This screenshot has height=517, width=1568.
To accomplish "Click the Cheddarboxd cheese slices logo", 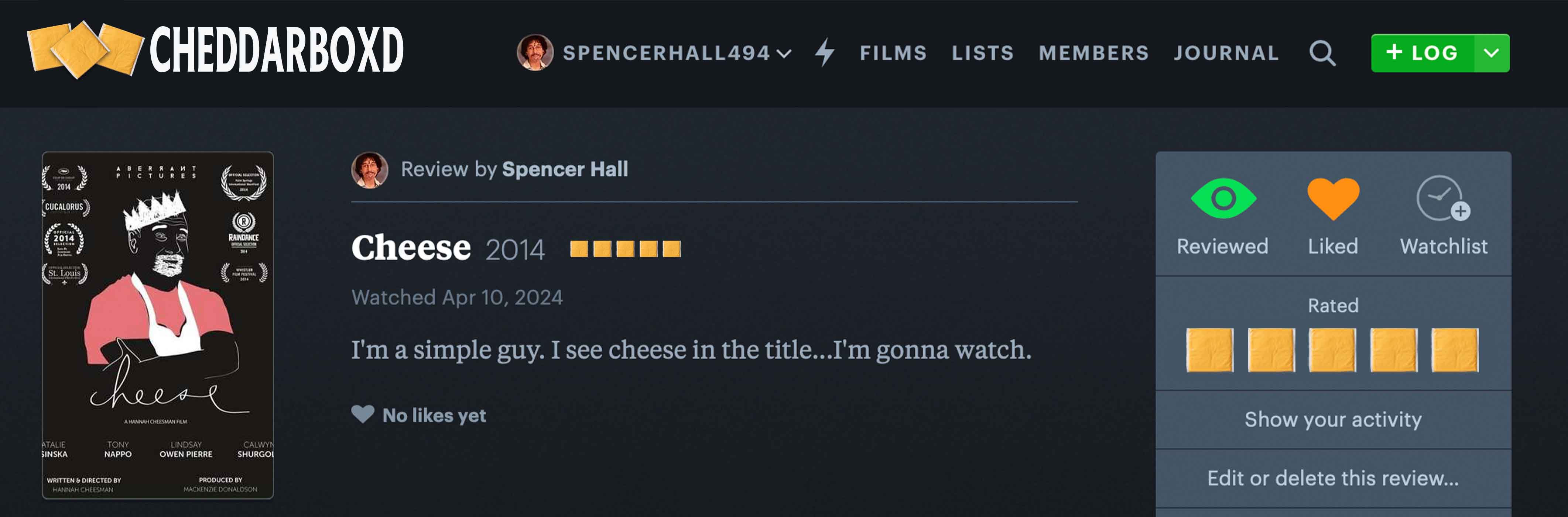I will coord(85,50).
